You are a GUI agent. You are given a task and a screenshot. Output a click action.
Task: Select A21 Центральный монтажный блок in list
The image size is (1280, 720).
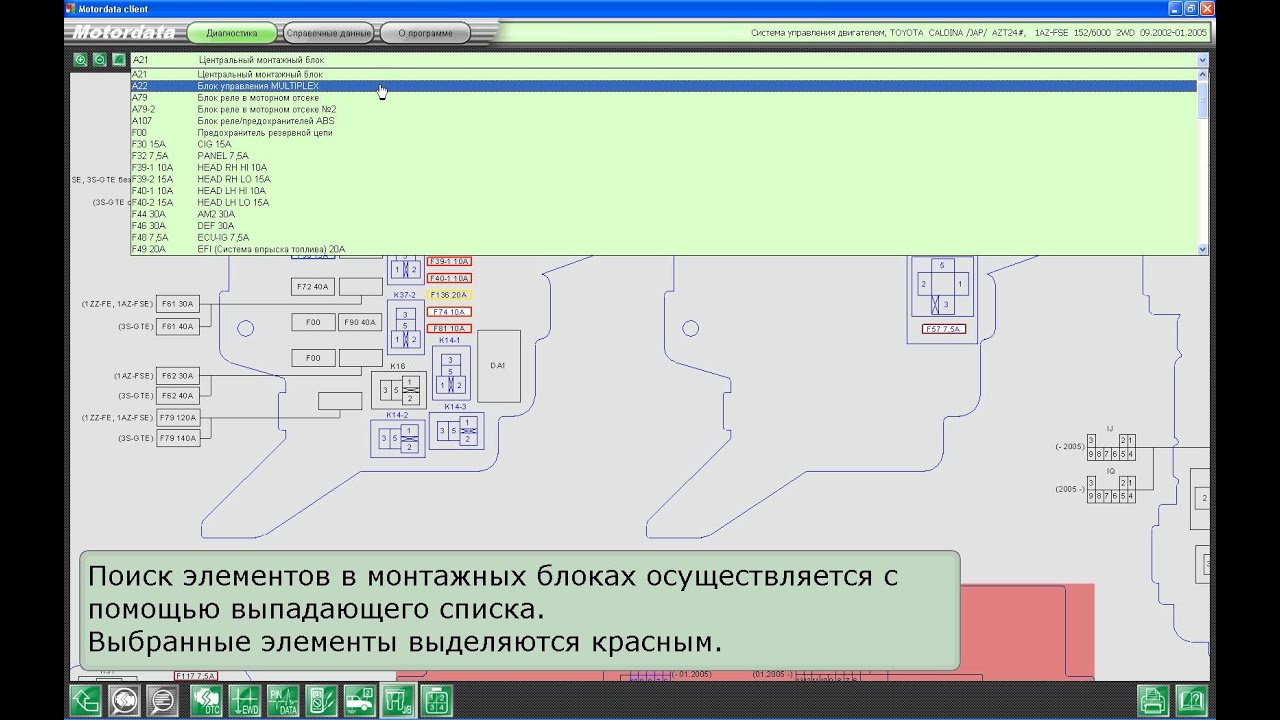pos(663,74)
